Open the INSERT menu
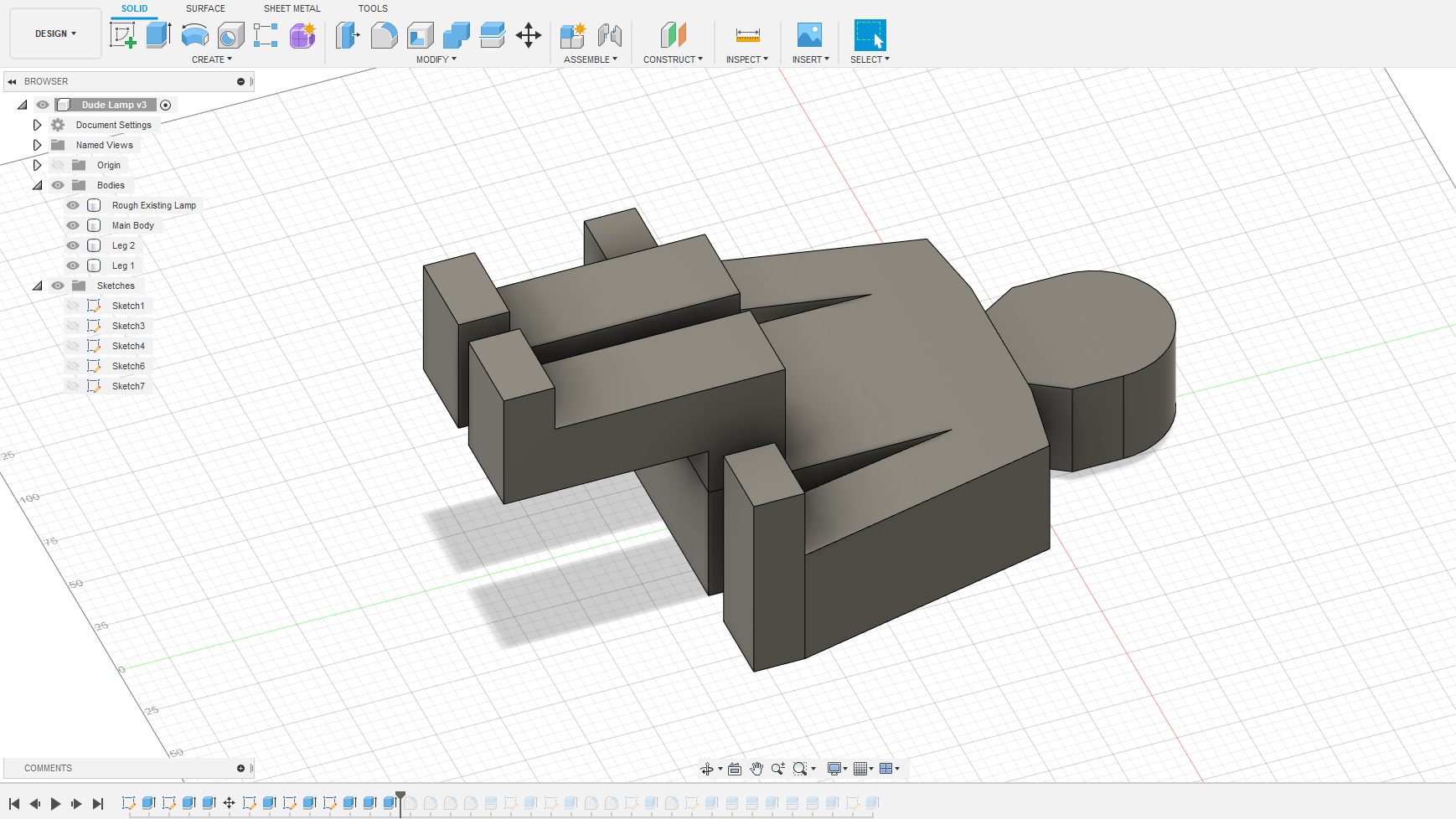Viewport: 1456px width, 819px height. (x=811, y=59)
